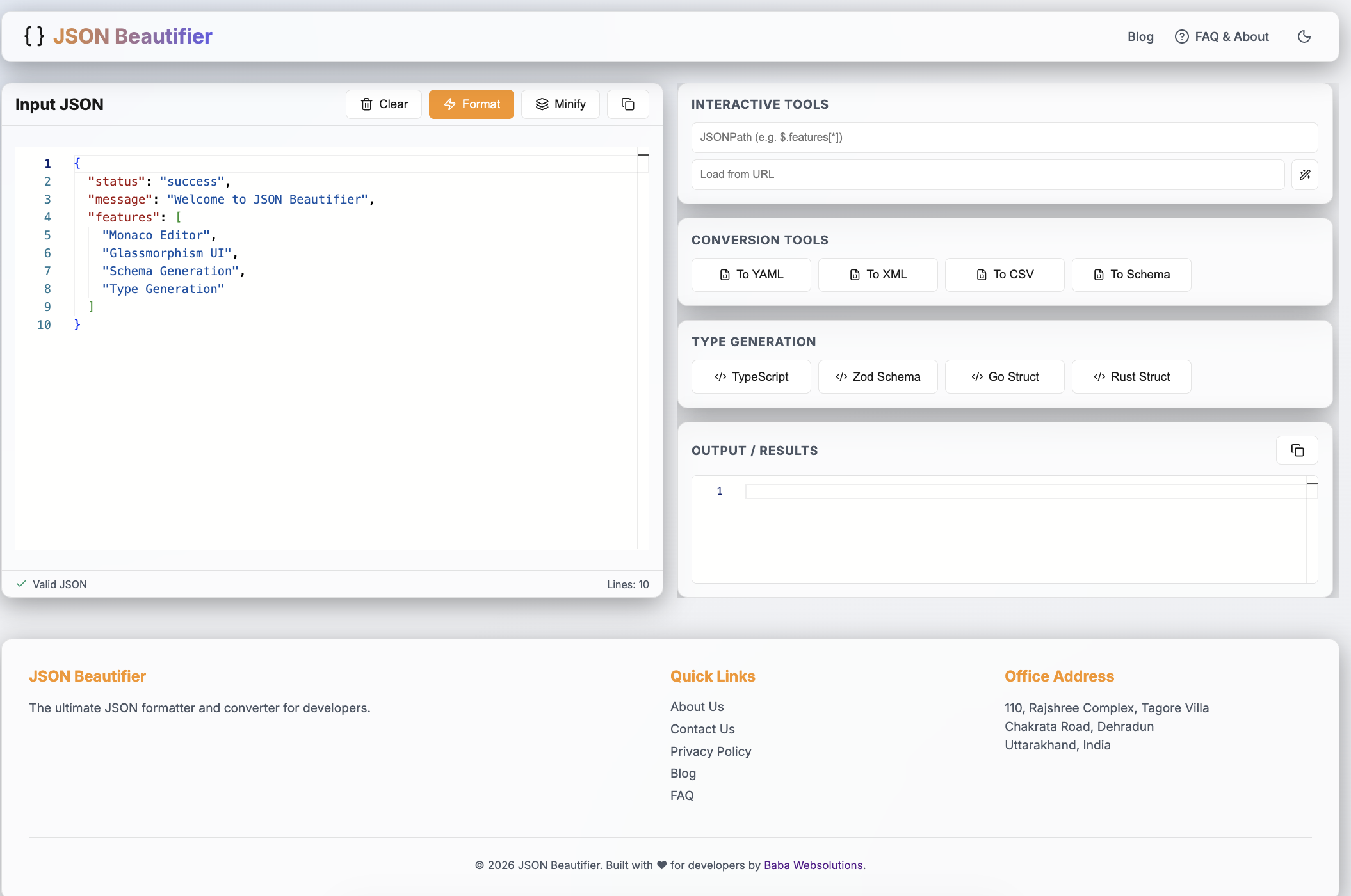Generate schema with To Schema
Screen dimensions: 1351x896
click(1131, 275)
